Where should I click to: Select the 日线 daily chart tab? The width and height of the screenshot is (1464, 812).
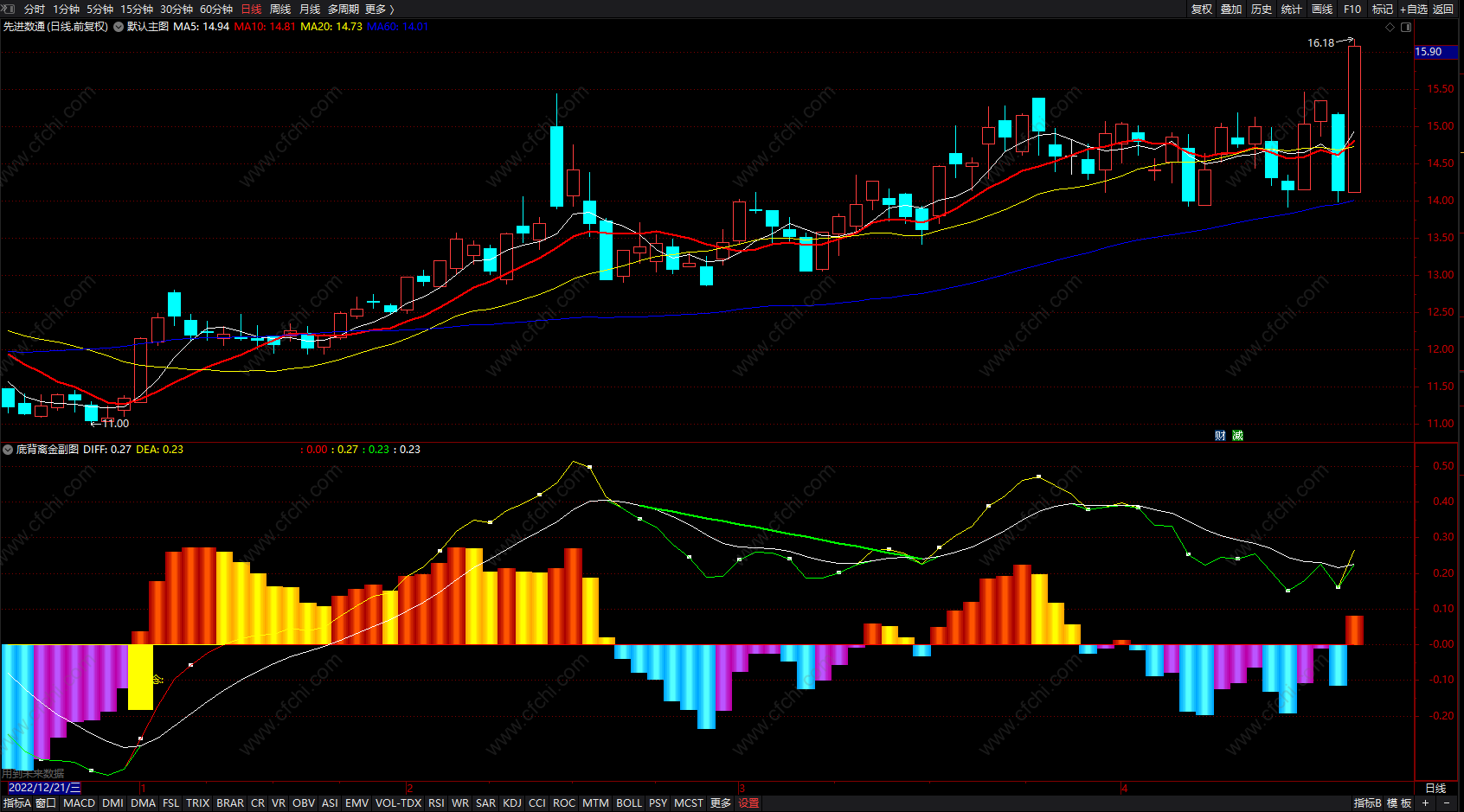point(251,9)
